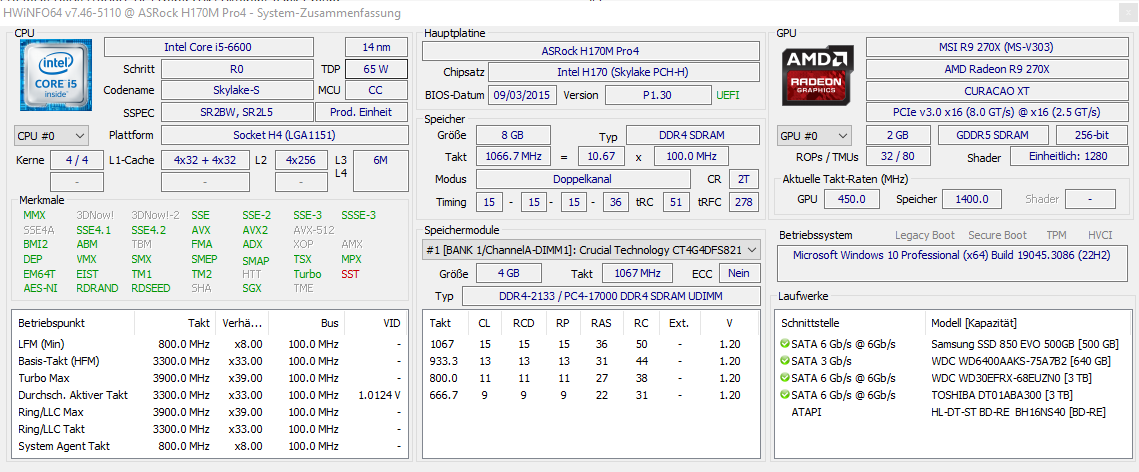The image size is (1139, 472).
Task: Click the HL-DT-ST BD-RE BH16NS40 drive entry
Action: 1018,412
